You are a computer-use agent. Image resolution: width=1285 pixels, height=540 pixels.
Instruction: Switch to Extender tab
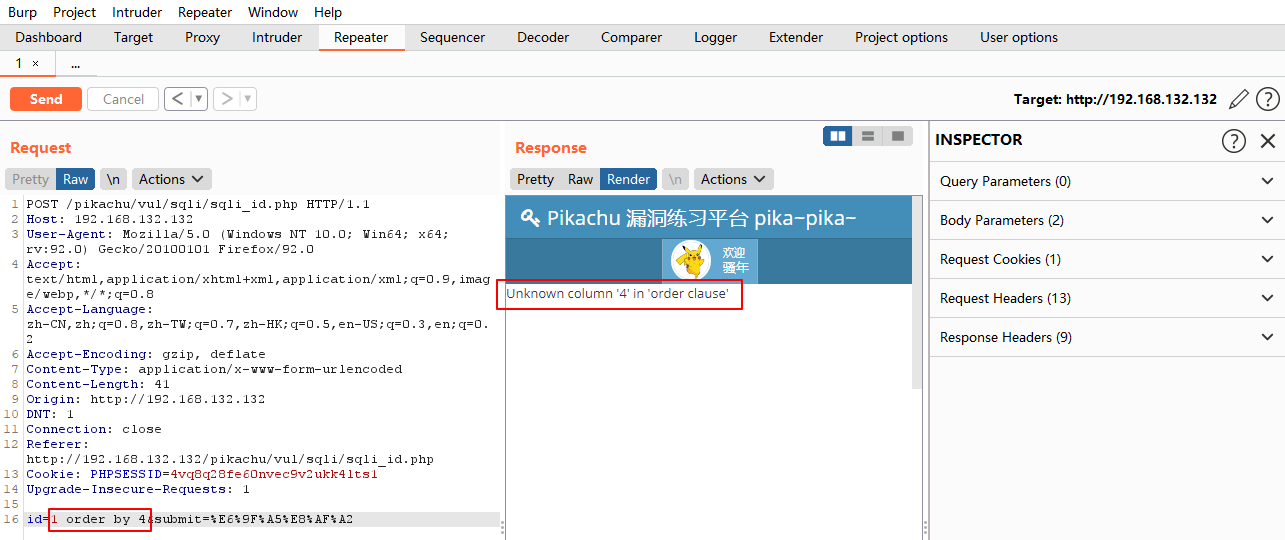pyautogui.click(x=796, y=37)
